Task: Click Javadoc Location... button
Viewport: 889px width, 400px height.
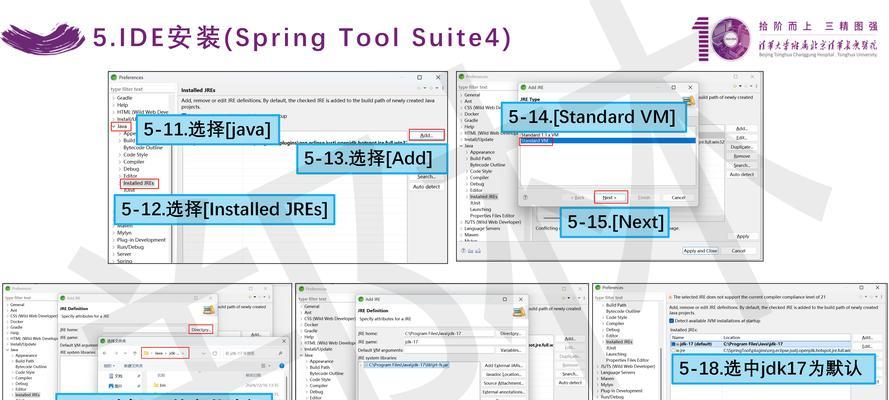Action: [x=503, y=375]
